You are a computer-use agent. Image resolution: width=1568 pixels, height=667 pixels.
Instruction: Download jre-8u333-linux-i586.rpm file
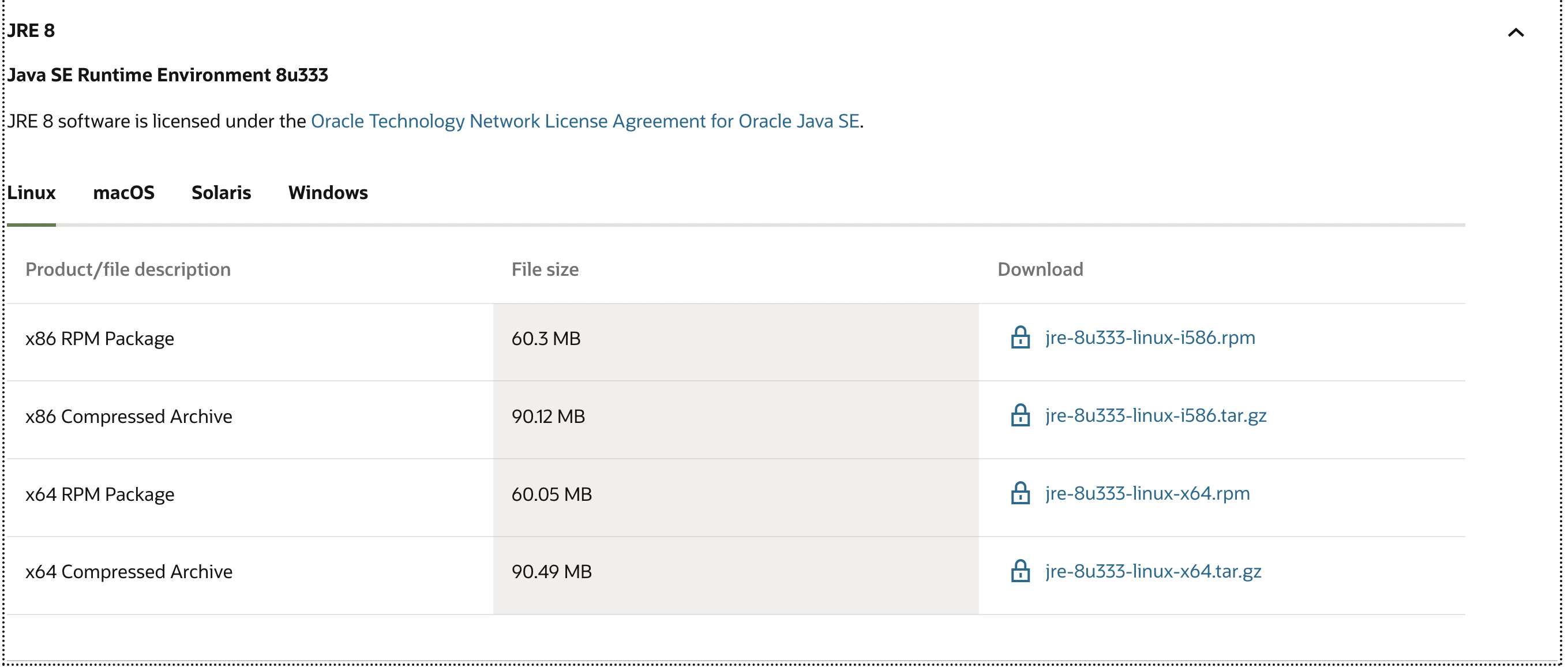click(1150, 338)
